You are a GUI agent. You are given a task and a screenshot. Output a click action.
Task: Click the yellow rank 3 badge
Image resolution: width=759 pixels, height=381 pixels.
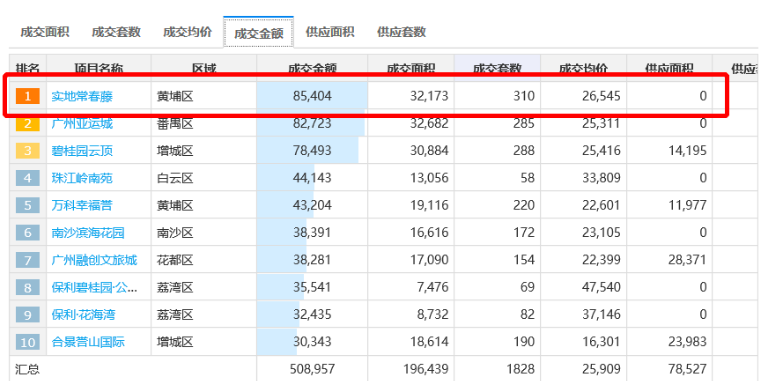click(x=28, y=151)
